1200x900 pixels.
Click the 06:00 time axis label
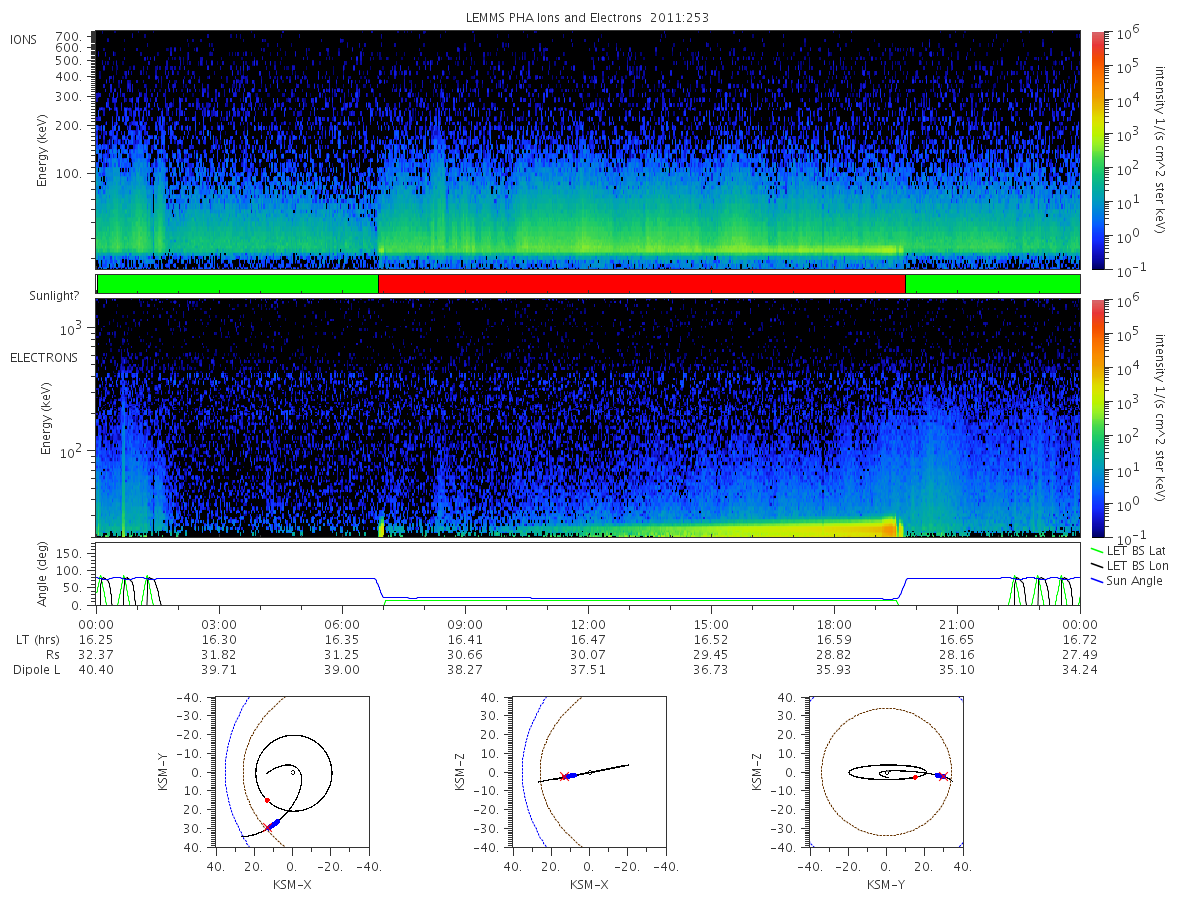pos(342,624)
